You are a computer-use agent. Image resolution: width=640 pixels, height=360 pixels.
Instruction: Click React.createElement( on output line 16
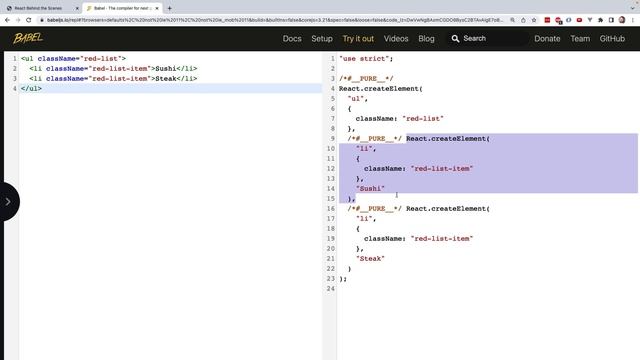(x=448, y=209)
